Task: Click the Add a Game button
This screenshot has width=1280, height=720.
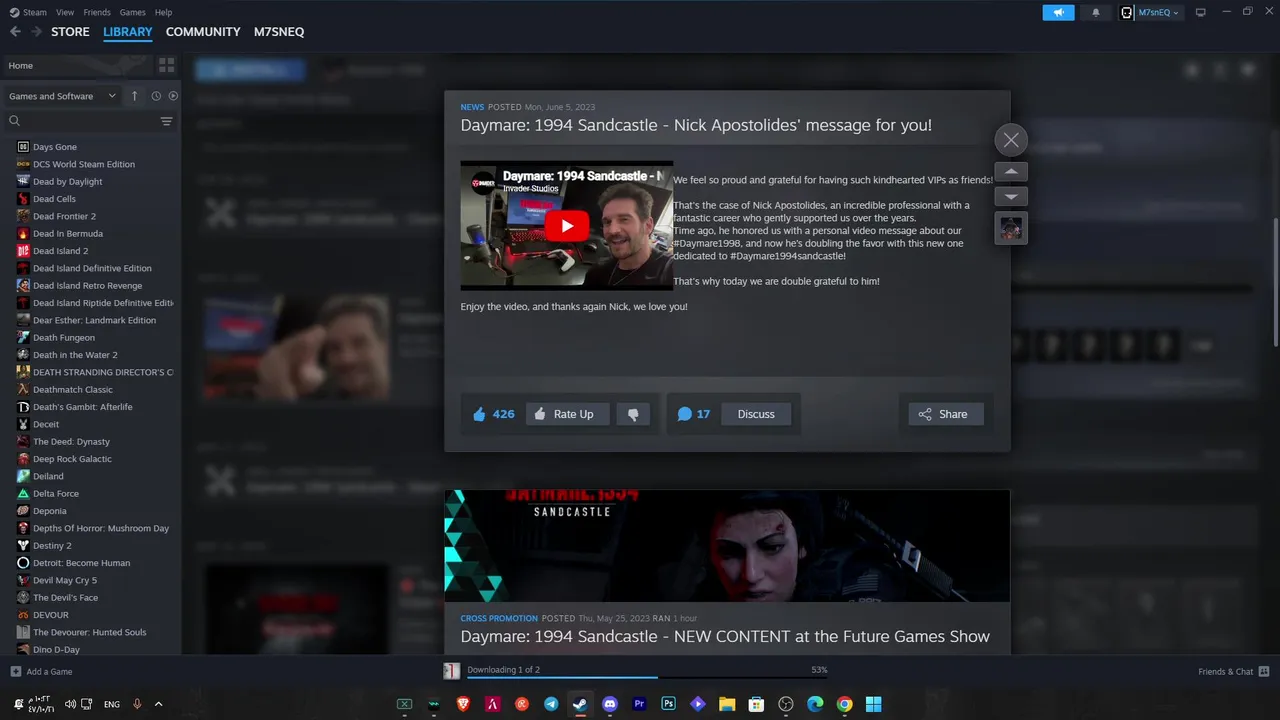Action: point(41,671)
